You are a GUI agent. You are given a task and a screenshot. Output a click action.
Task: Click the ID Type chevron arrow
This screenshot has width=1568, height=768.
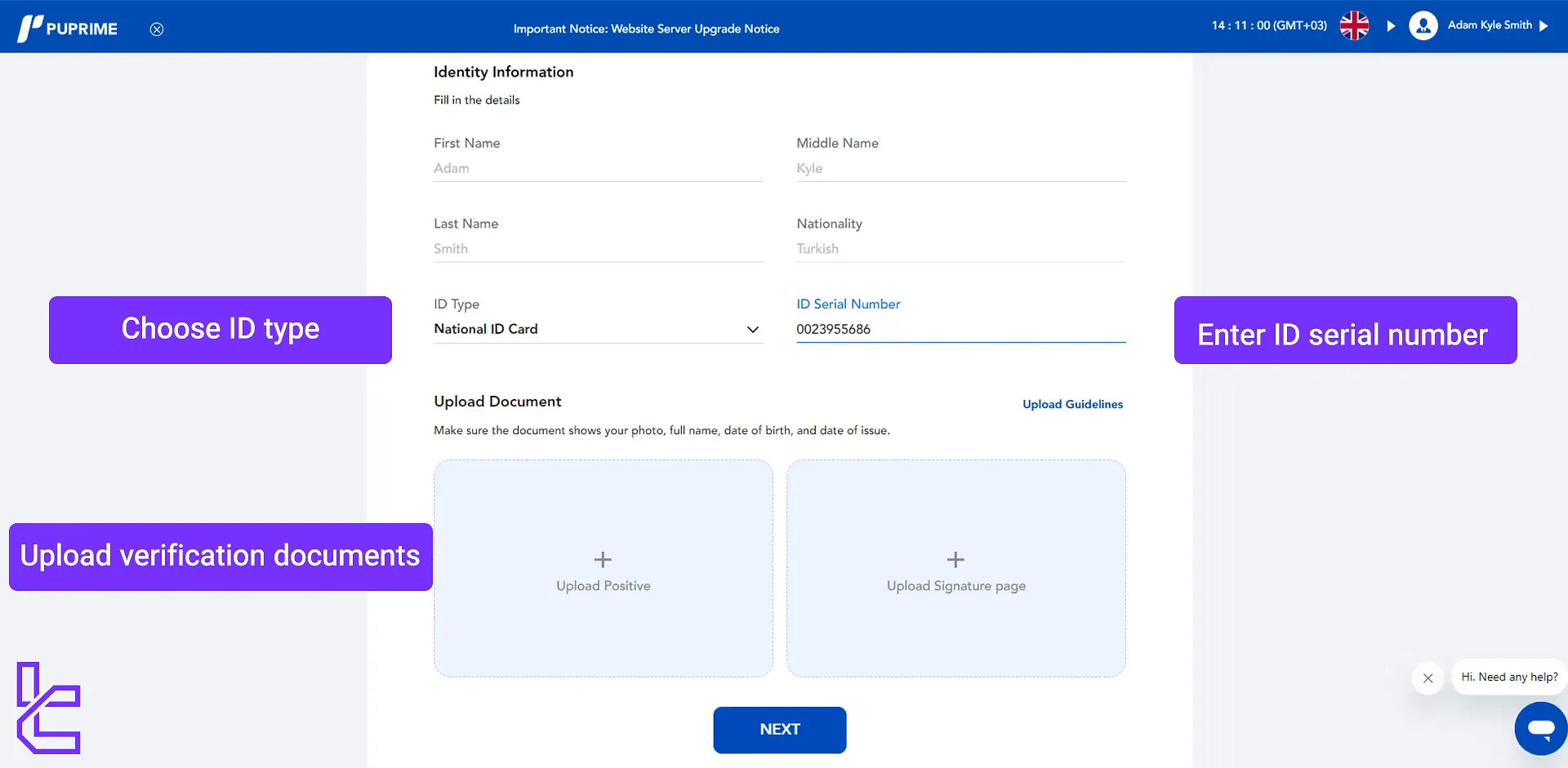tap(752, 330)
